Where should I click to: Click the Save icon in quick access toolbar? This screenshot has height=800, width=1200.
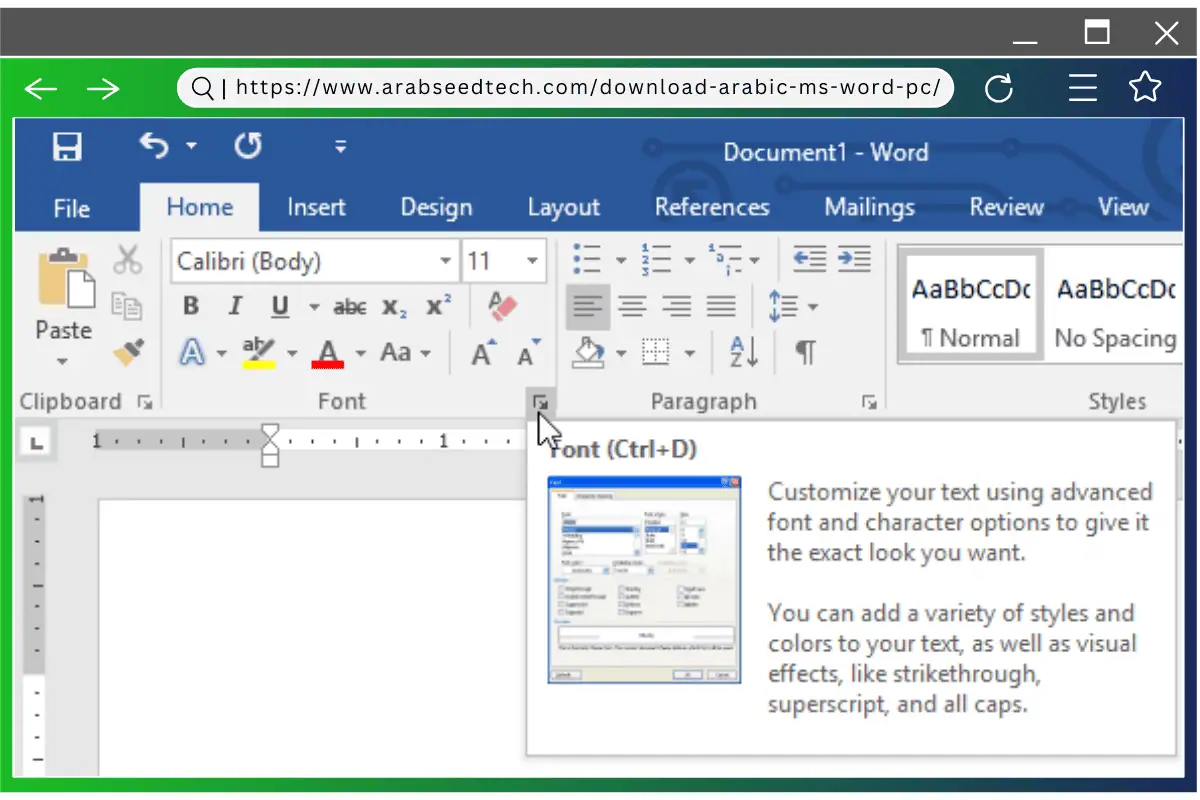67,148
